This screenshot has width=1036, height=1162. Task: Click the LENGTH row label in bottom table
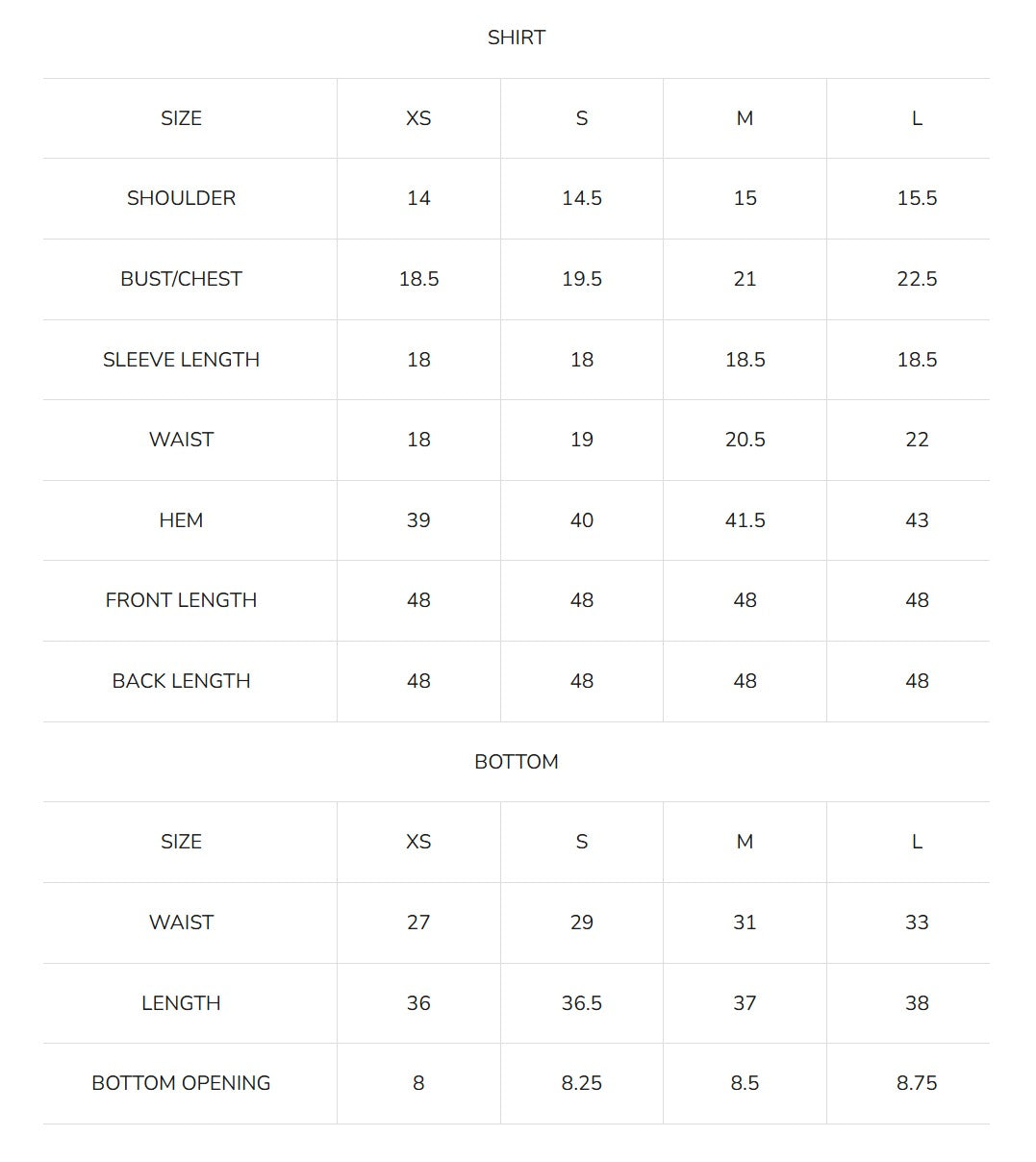[x=181, y=1003]
